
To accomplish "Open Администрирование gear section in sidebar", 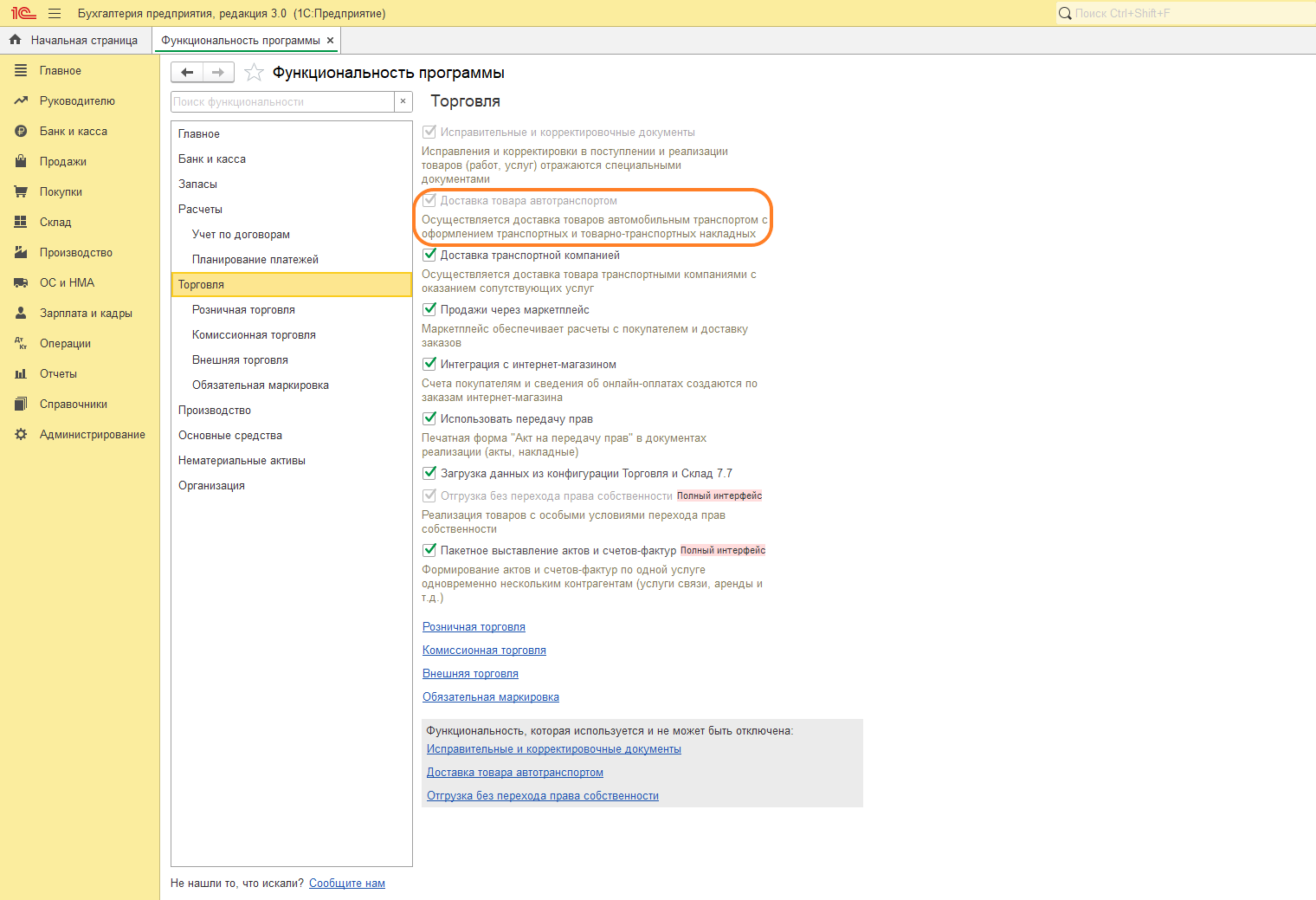I will coord(92,435).
